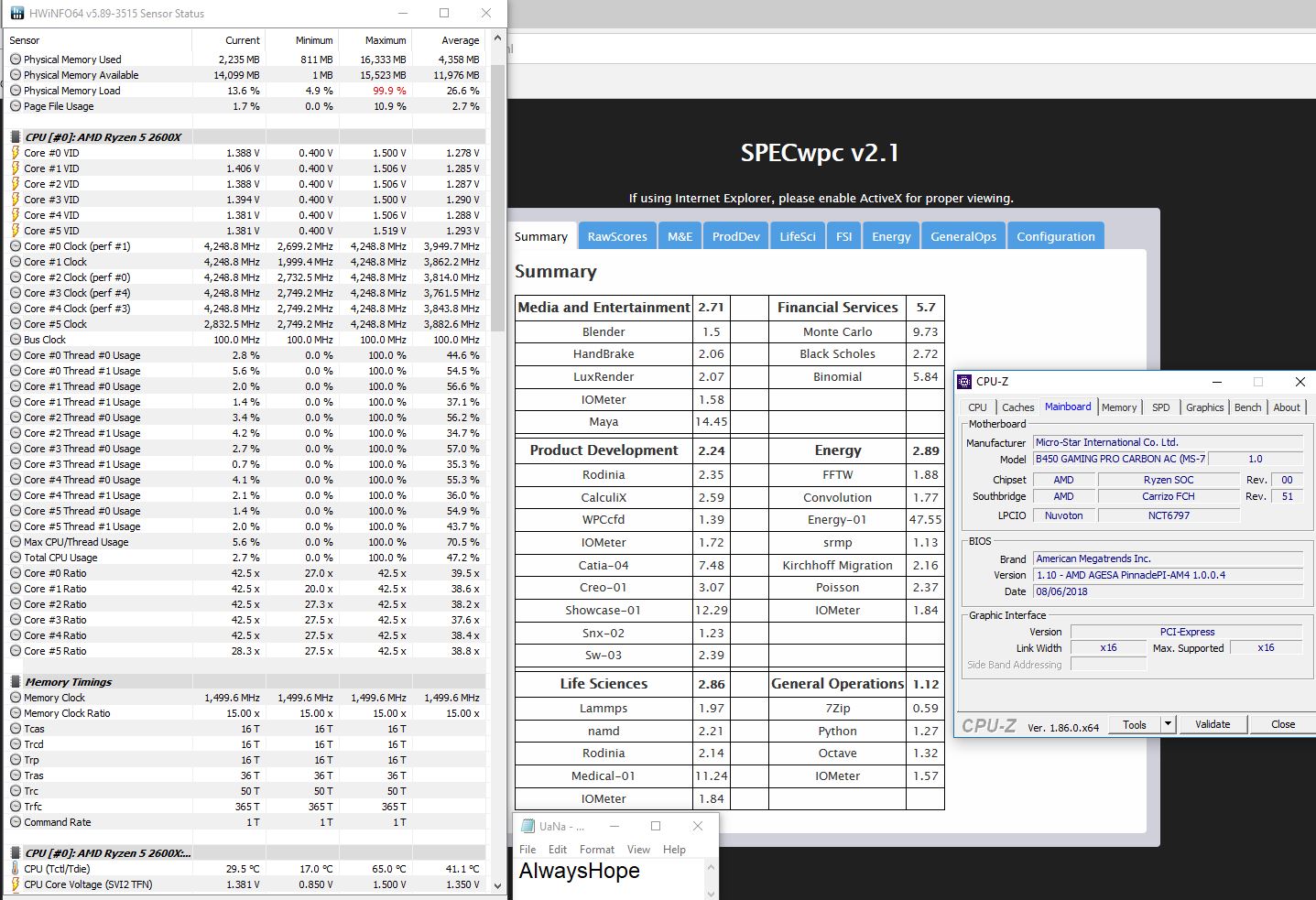The image size is (1316, 900).
Task: Click the circle icon beside Core #0 Ratio
Action: (16, 573)
